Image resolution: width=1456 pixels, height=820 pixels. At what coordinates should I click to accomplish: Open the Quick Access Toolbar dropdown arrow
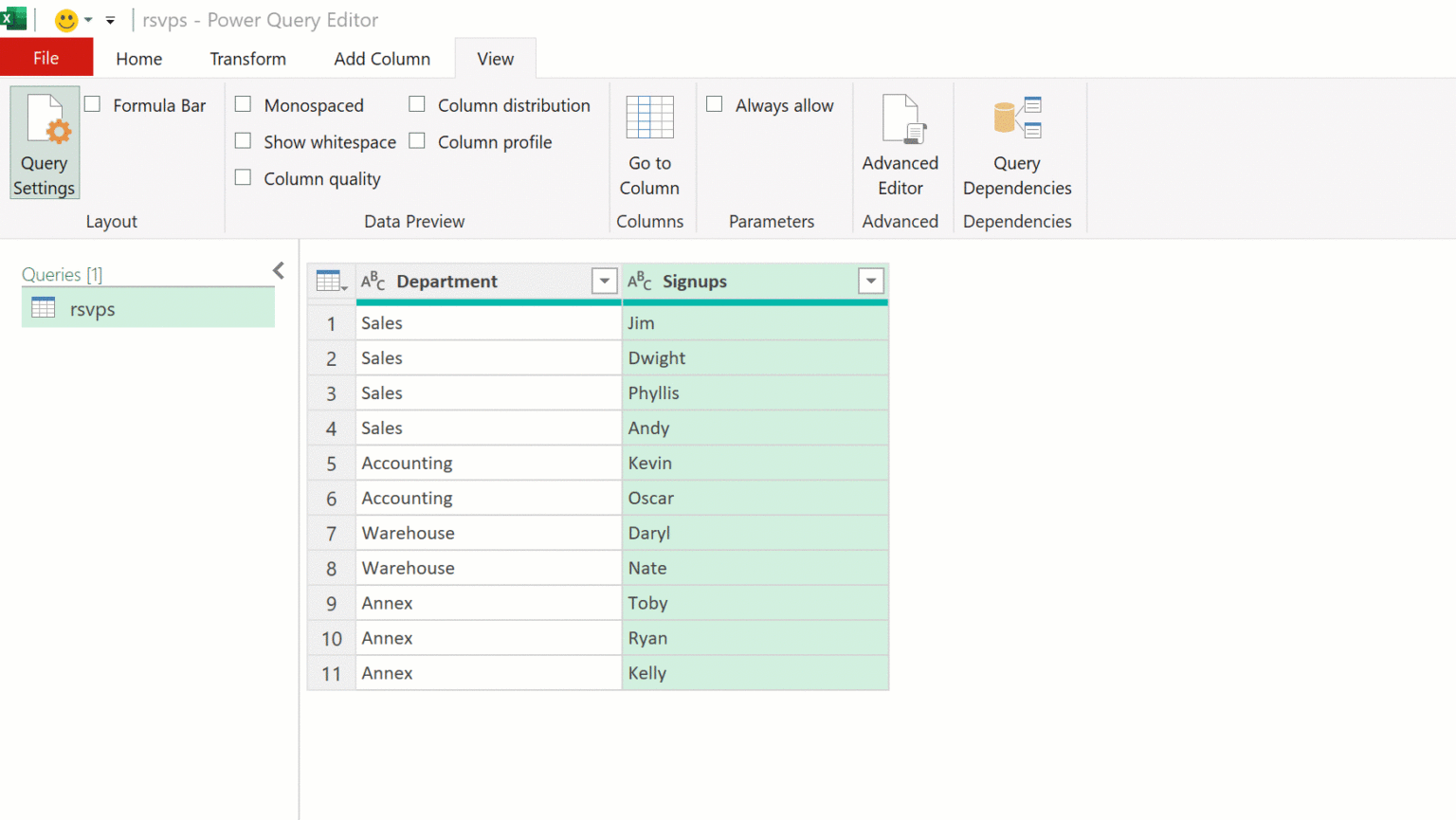(x=110, y=20)
